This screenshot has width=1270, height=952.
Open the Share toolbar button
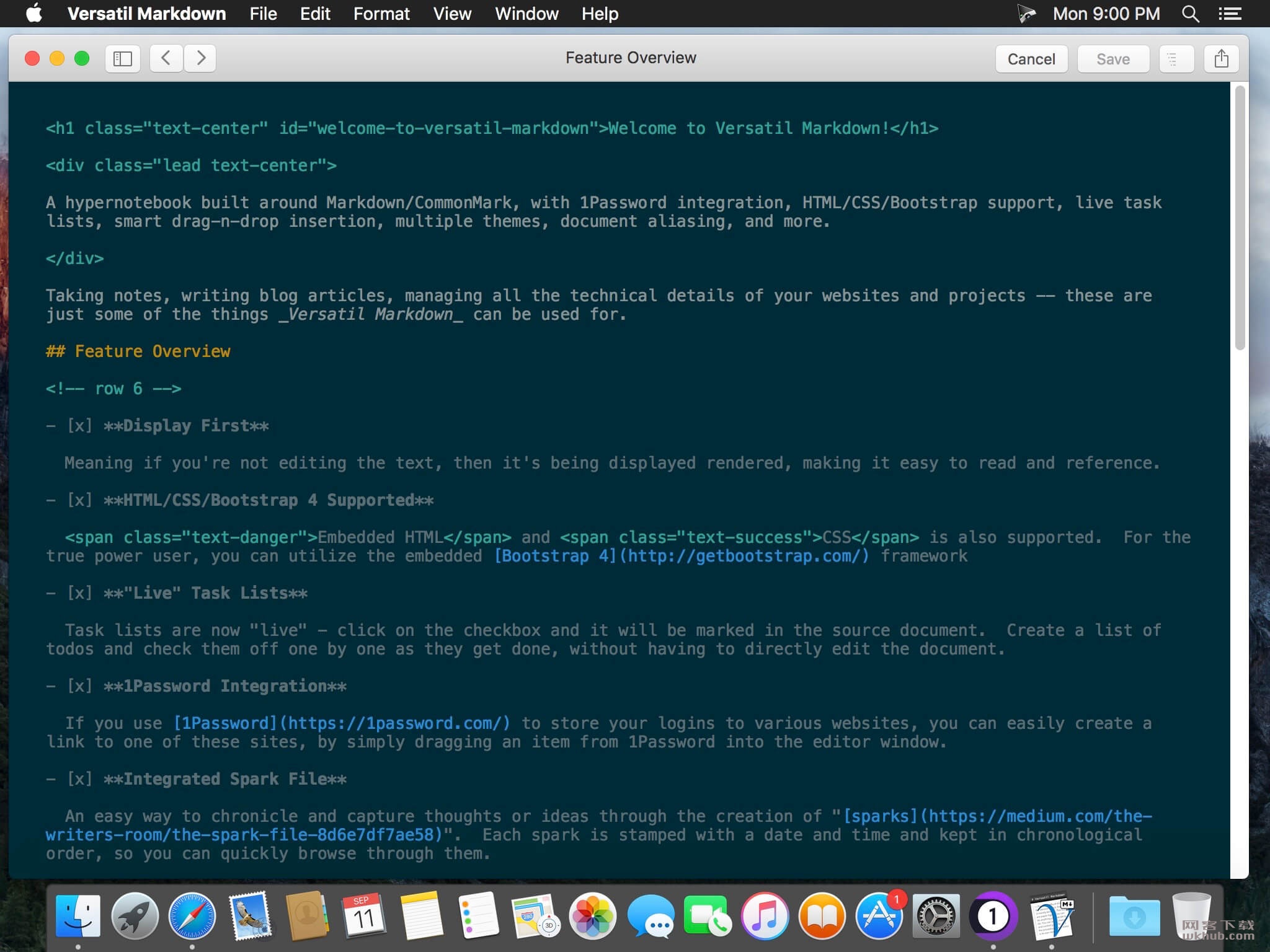1221,59
